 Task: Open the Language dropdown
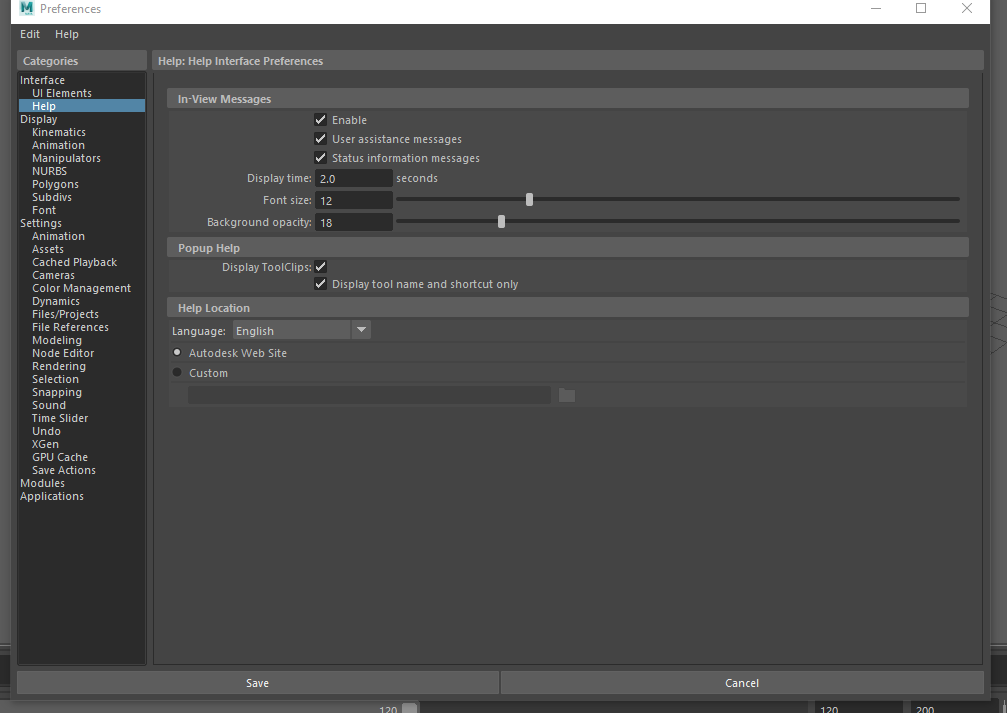pos(361,329)
